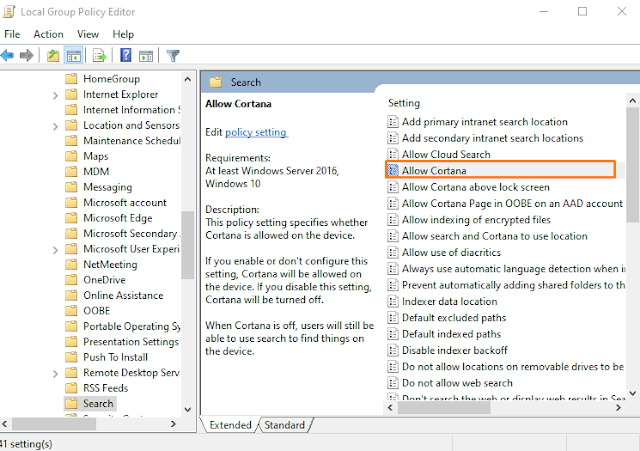Viewport: 640px width, 451px height.
Task: Select Allow Cortana Page in OOBE setting
Action: pyautogui.click(x=512, y=203)
